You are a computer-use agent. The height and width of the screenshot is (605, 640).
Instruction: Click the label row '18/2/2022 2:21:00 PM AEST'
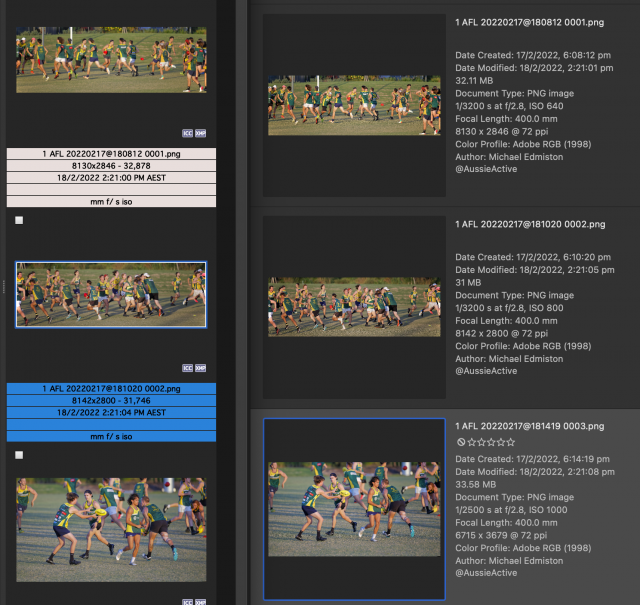click(111, 178)
